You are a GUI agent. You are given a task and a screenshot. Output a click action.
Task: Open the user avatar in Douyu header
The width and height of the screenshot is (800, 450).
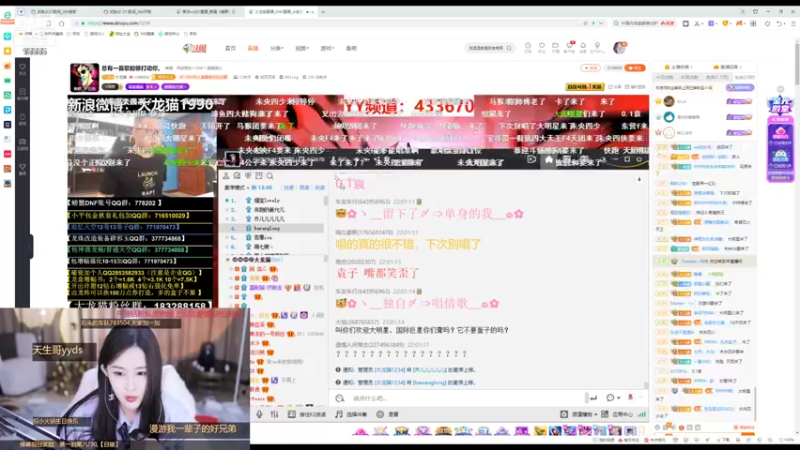point(619,47)
